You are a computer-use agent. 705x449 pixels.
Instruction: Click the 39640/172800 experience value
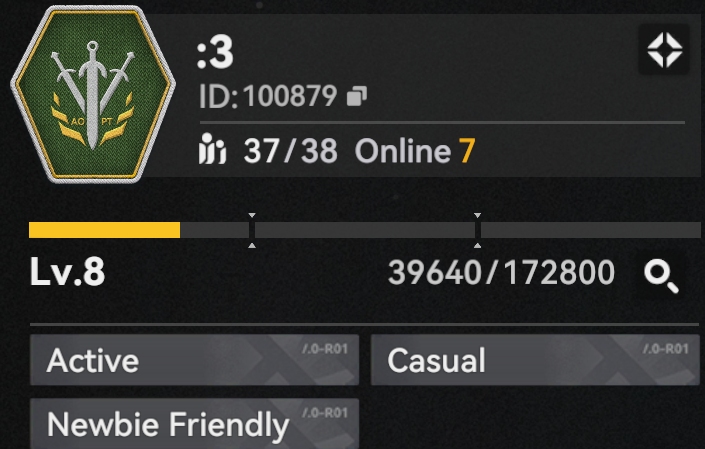pyautogui.click(x=501, y=272)
